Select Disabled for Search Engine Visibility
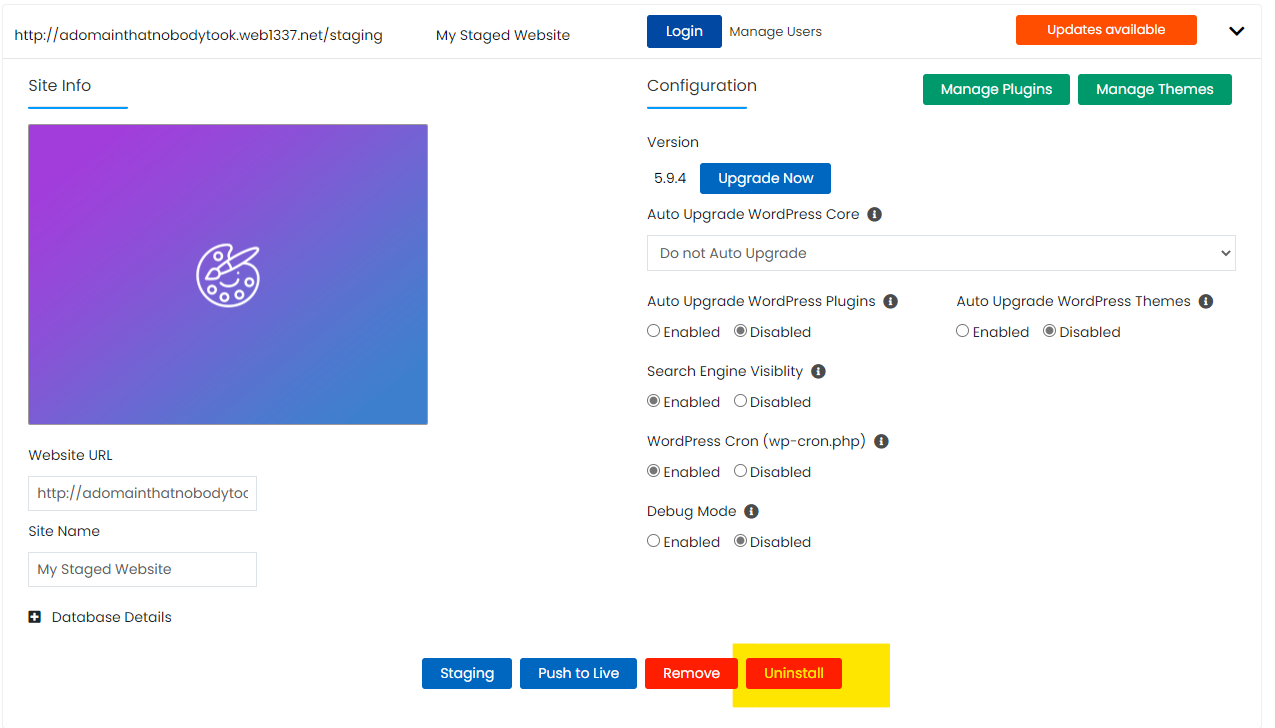Screen dimensions: 1275x728 (x=740, y=401)
